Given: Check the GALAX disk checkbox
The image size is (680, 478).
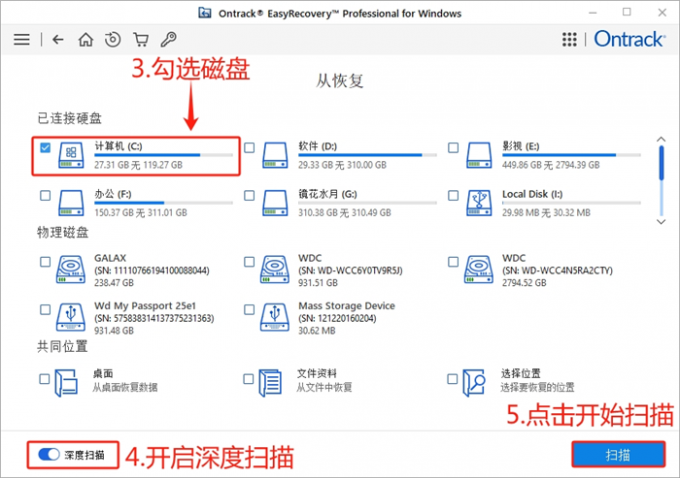Looking at the screenshot, I should [x=45, y=262].
